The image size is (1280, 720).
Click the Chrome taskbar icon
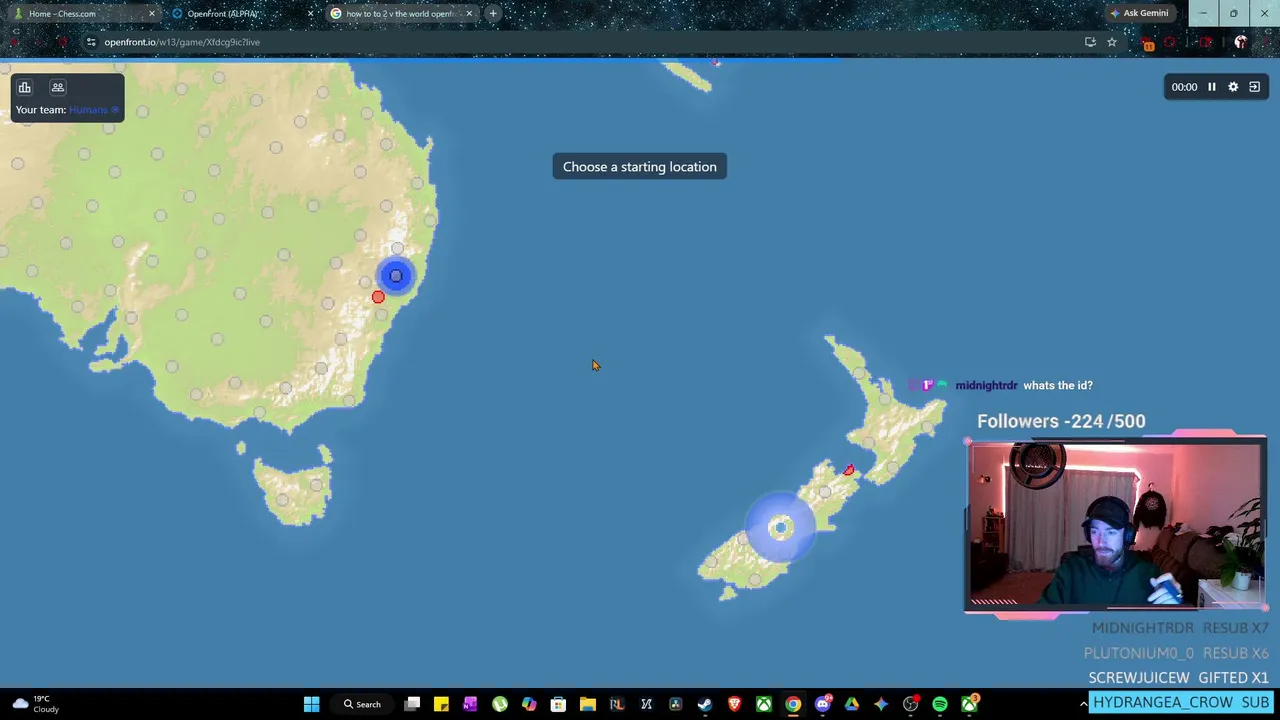793,704
